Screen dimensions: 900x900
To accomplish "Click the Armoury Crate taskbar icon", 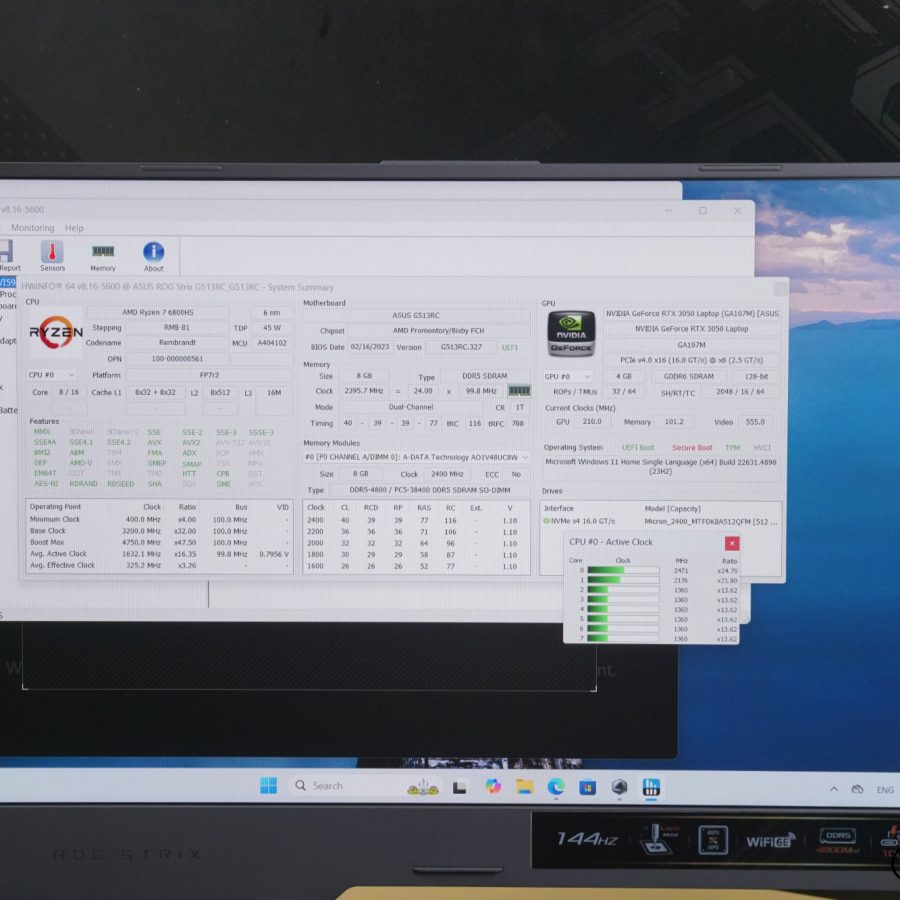I will tap(619, 787).
